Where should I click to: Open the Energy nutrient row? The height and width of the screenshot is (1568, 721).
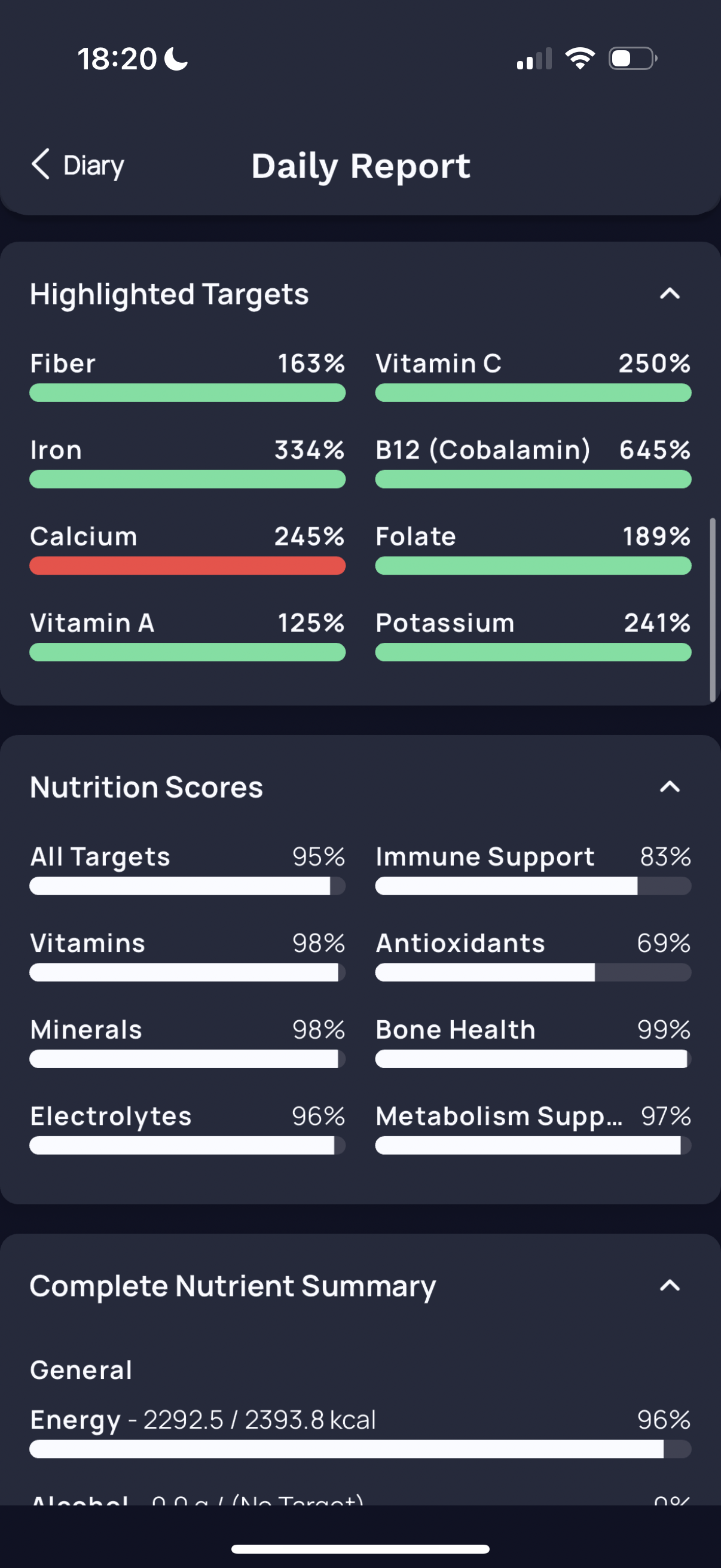tap(360, 1432)
